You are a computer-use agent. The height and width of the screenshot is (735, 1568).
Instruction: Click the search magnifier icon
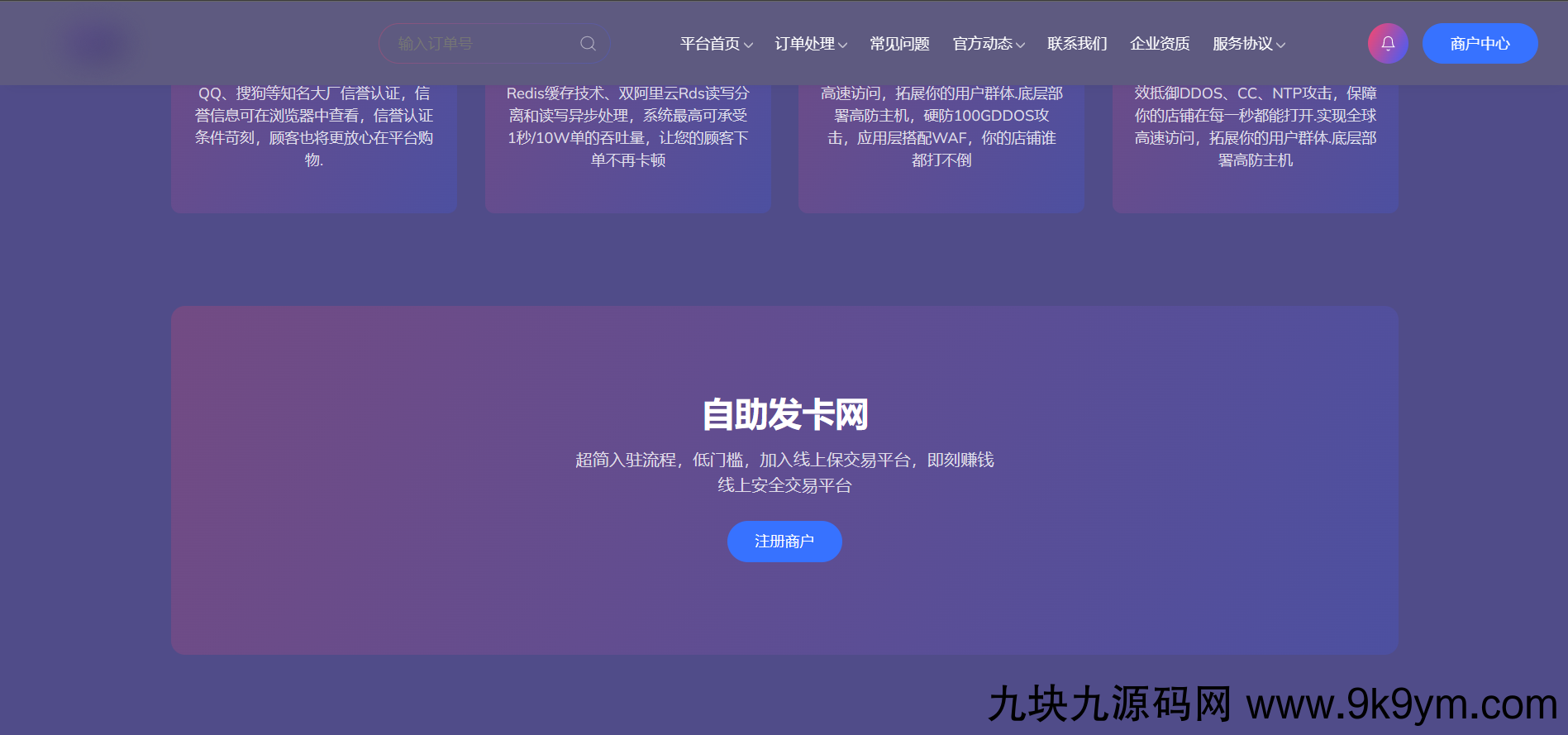click(588, 43)
